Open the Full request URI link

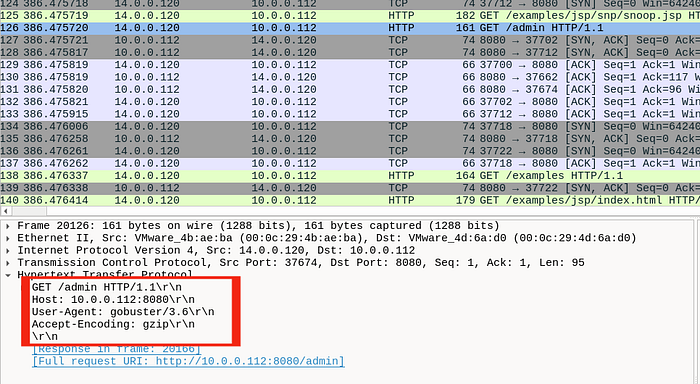pyautogui.click(x=188, y=361)
